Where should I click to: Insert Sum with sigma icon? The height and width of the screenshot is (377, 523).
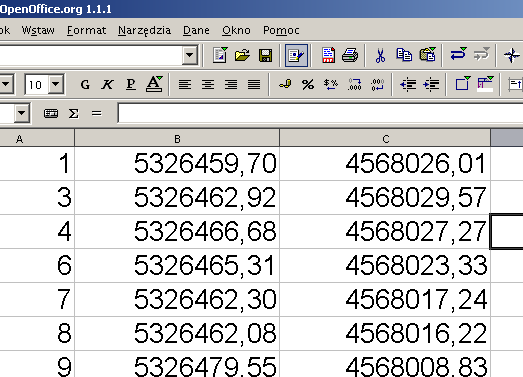pos(73,114)
